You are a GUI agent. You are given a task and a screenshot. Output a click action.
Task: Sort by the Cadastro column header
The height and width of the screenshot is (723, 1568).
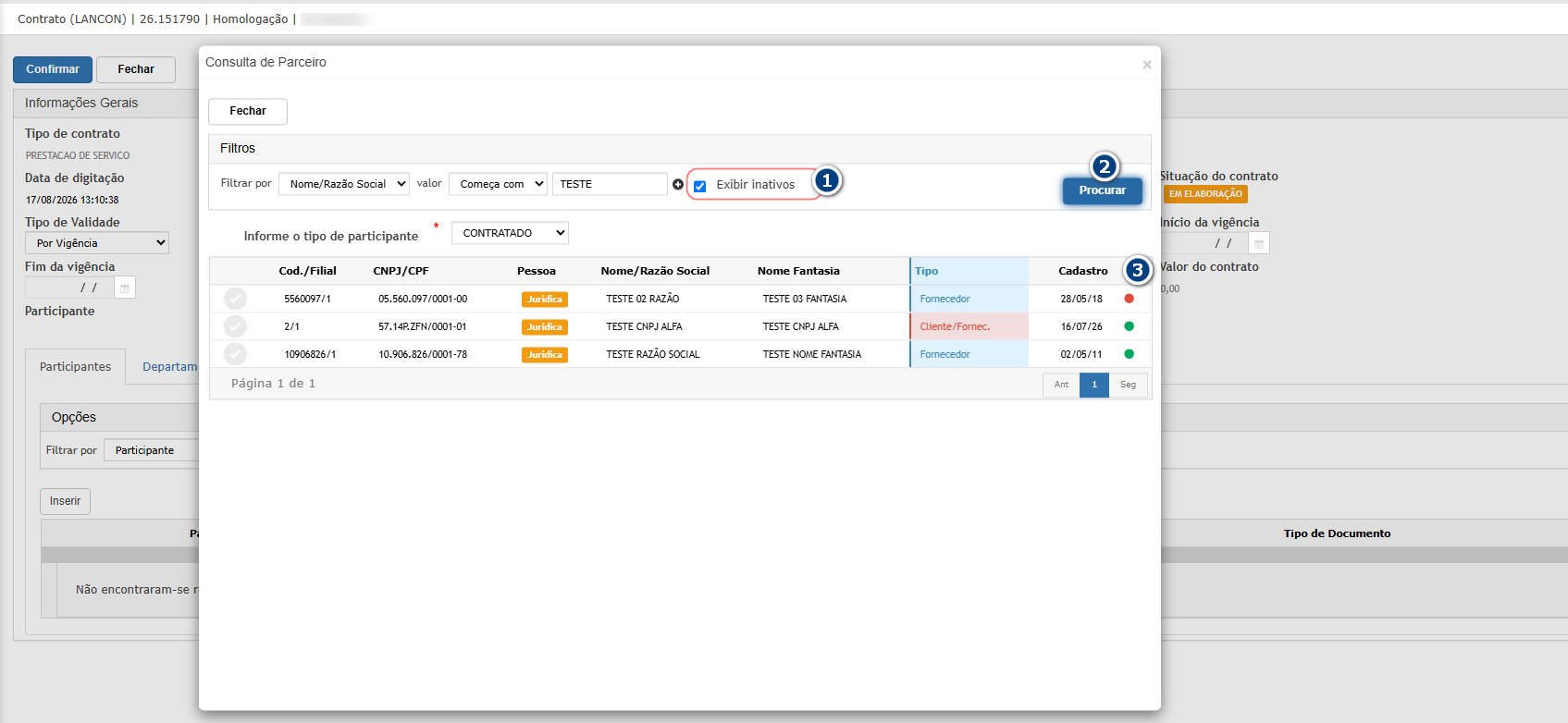pyautogui.click(x=1083, y=271)
